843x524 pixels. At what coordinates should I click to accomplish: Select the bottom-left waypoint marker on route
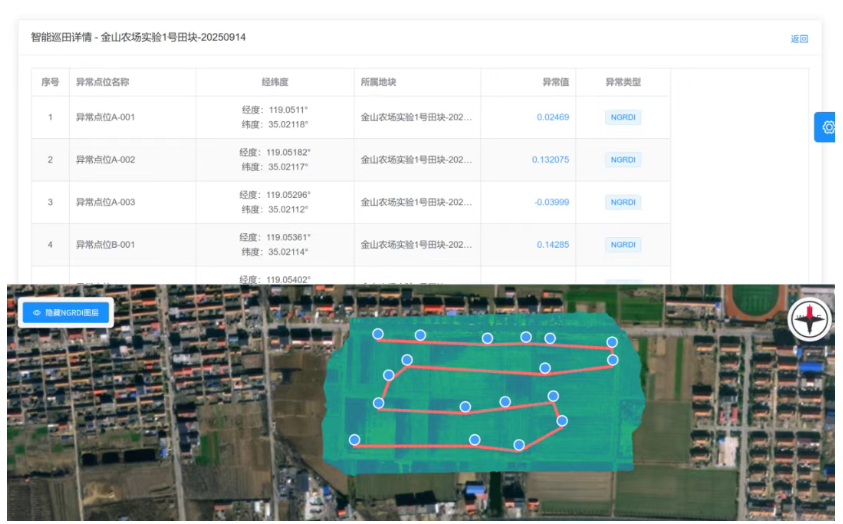click(x=354, y=440)
